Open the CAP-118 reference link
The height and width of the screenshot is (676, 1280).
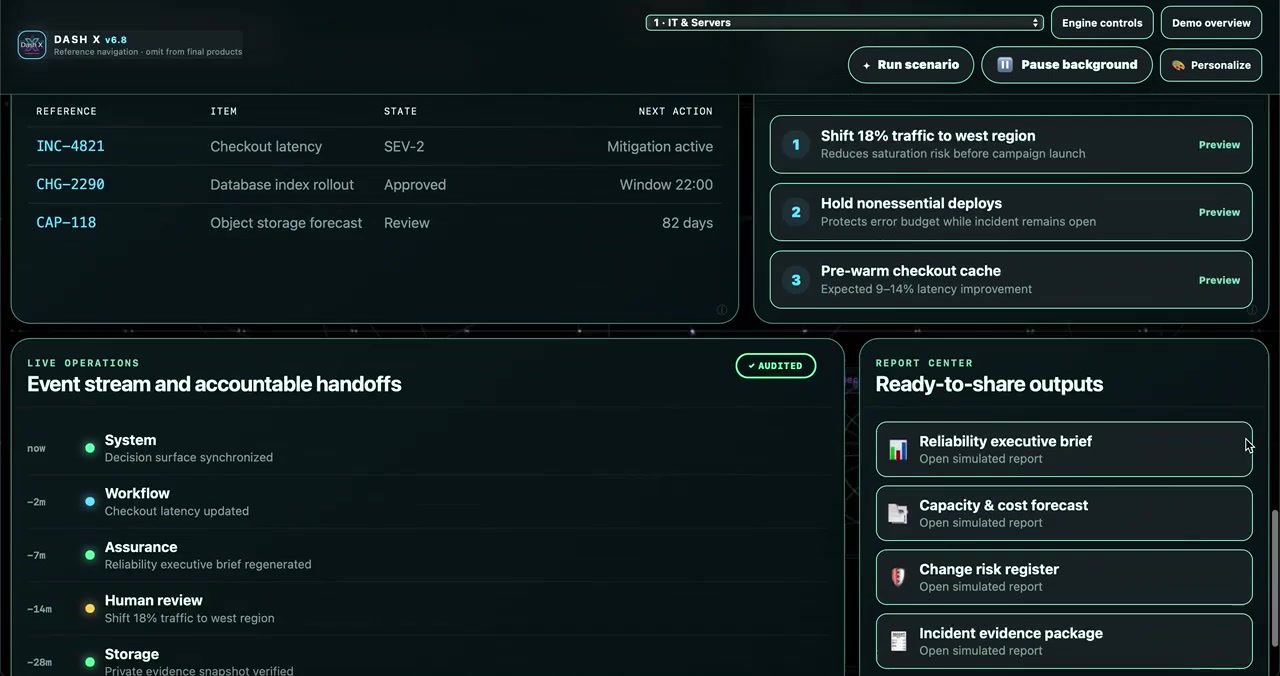click(x=66, y=222)
